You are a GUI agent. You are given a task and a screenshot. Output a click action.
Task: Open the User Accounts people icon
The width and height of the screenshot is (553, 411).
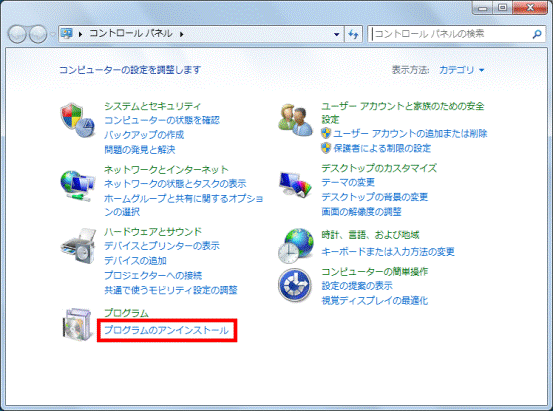pyautogui.click(x=295, y=120)
